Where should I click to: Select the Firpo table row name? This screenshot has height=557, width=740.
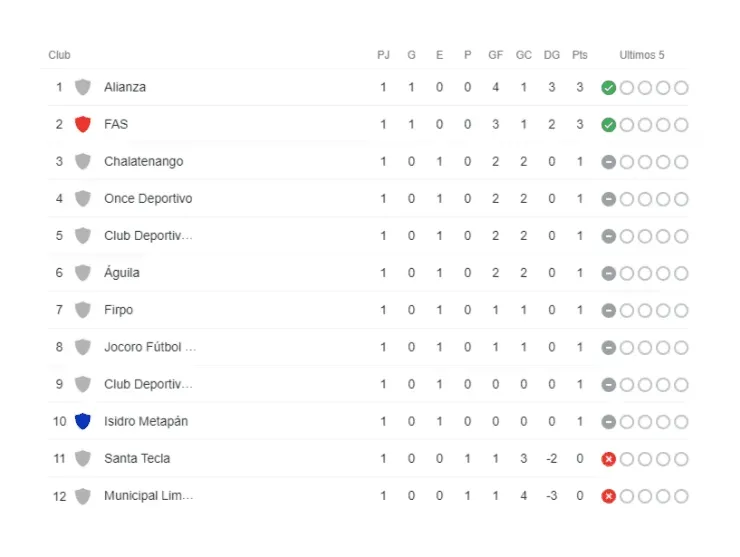coord(118,310)
